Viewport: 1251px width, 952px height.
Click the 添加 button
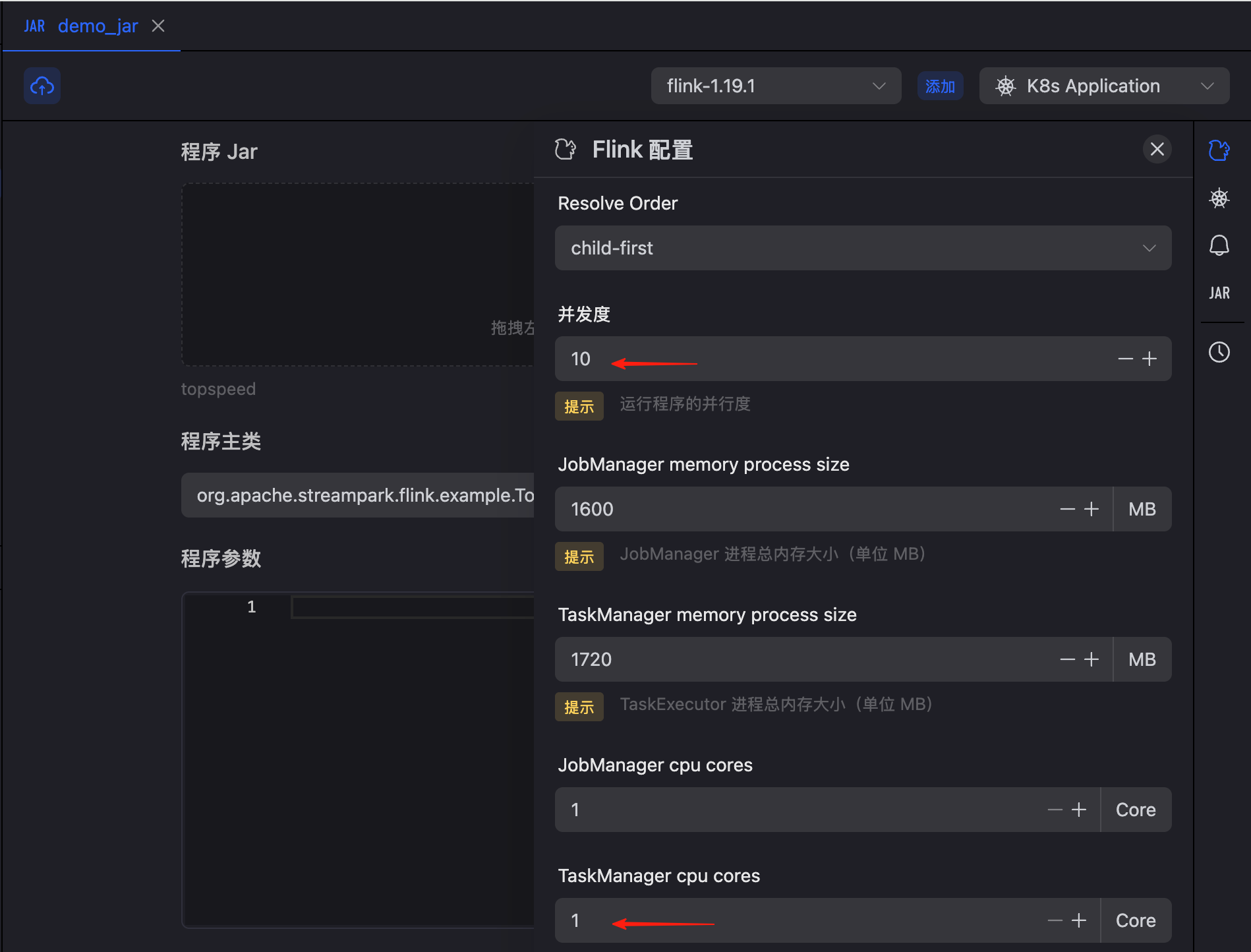[x=940, y=86]
